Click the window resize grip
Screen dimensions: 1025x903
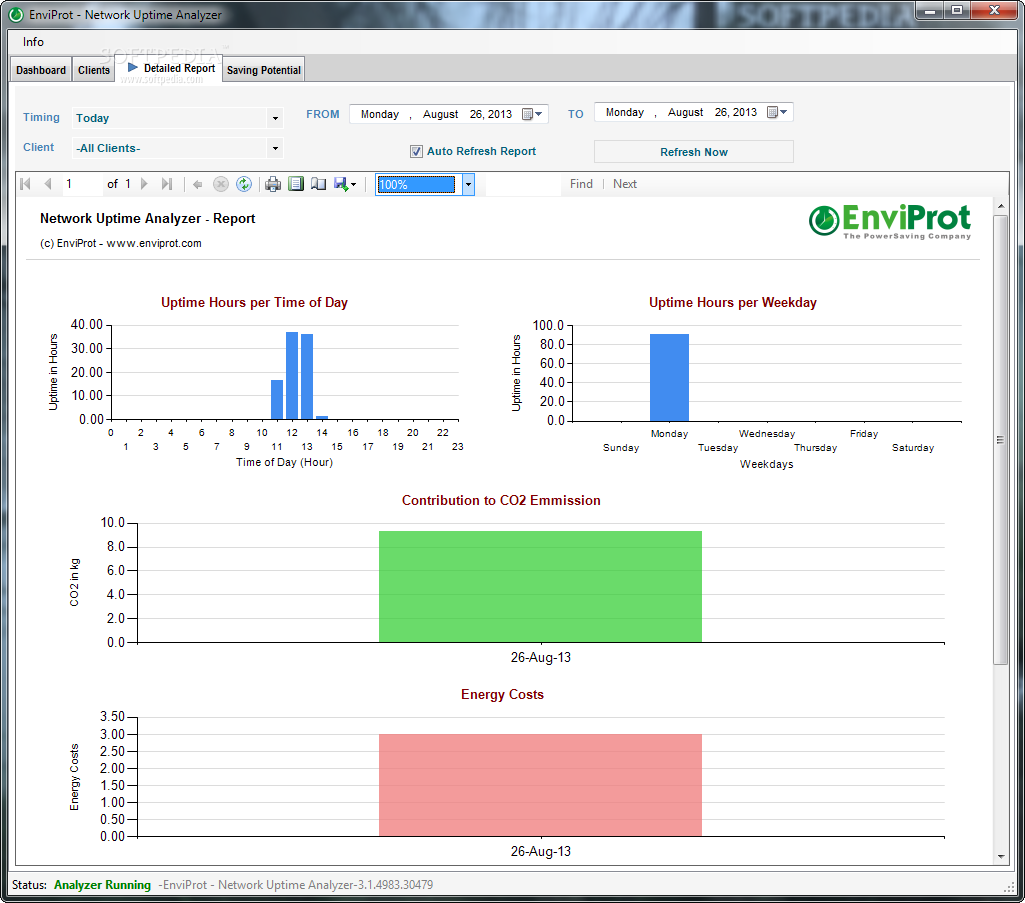click(x=1009, y=887)
